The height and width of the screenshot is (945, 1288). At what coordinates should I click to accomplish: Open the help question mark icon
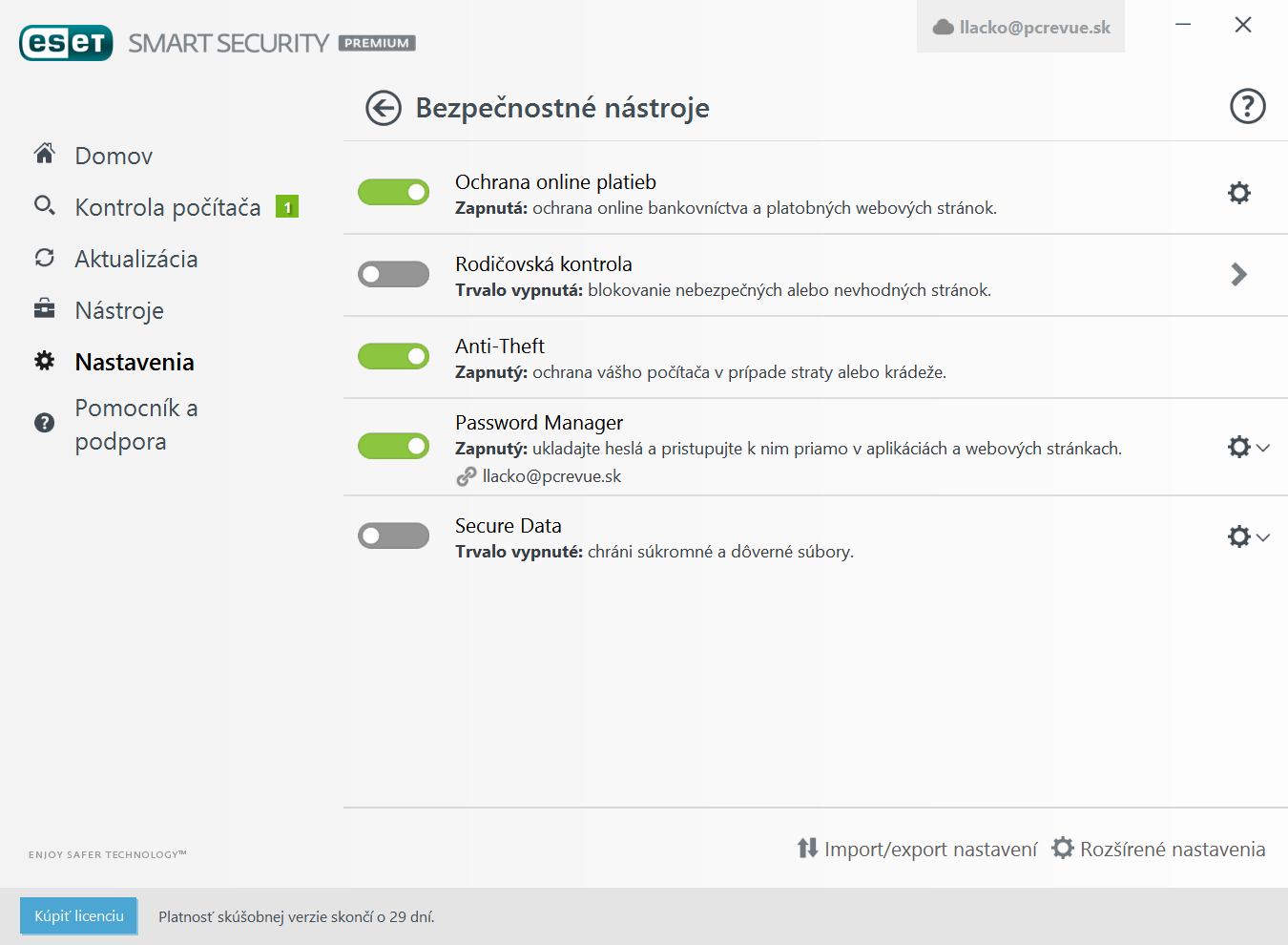pos(1247,106)
